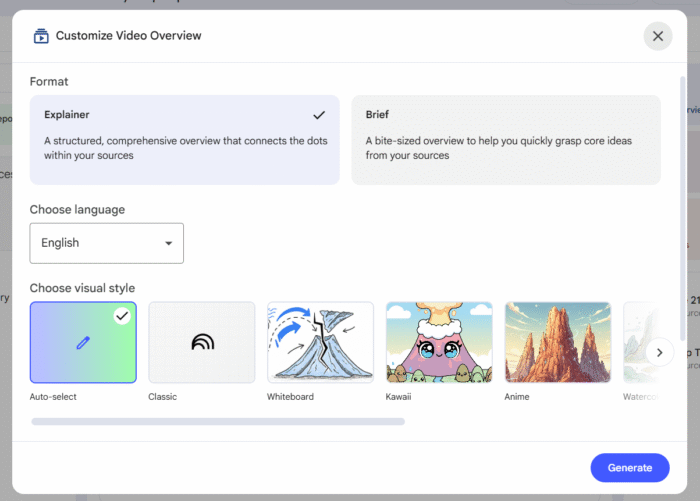This screenshot has width=700, height=501.
Task: Choose the Anime visual style
Action: click(x=558, y=342)
